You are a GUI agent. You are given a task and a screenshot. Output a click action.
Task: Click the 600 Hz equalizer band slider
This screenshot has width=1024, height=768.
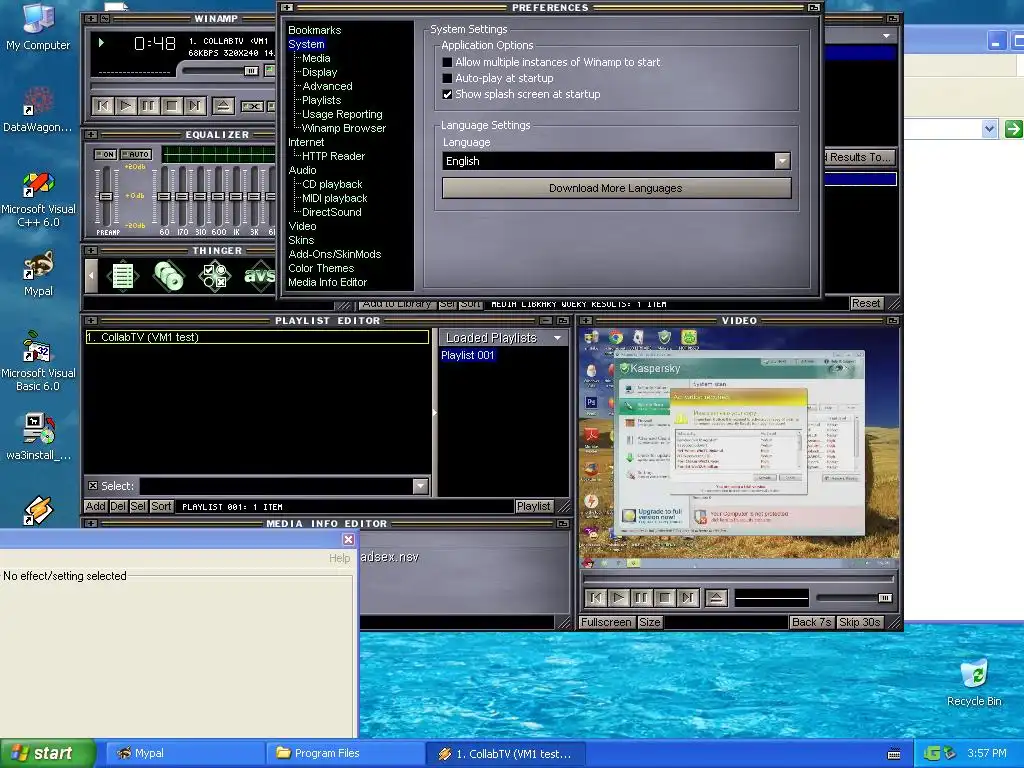(219, 196)
